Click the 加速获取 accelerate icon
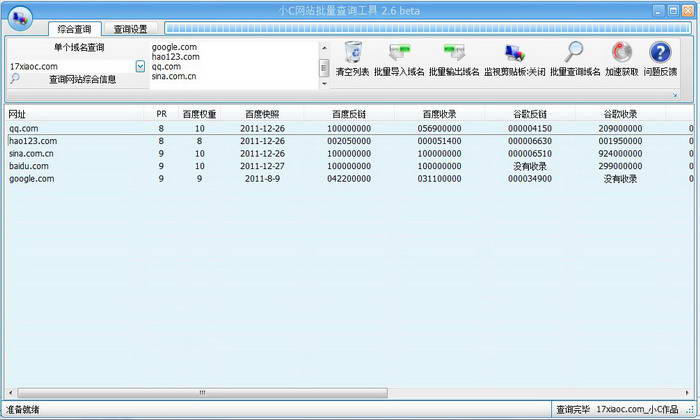Image resolution: width=700 pixels, height=420 pixels. click(621, 52)
